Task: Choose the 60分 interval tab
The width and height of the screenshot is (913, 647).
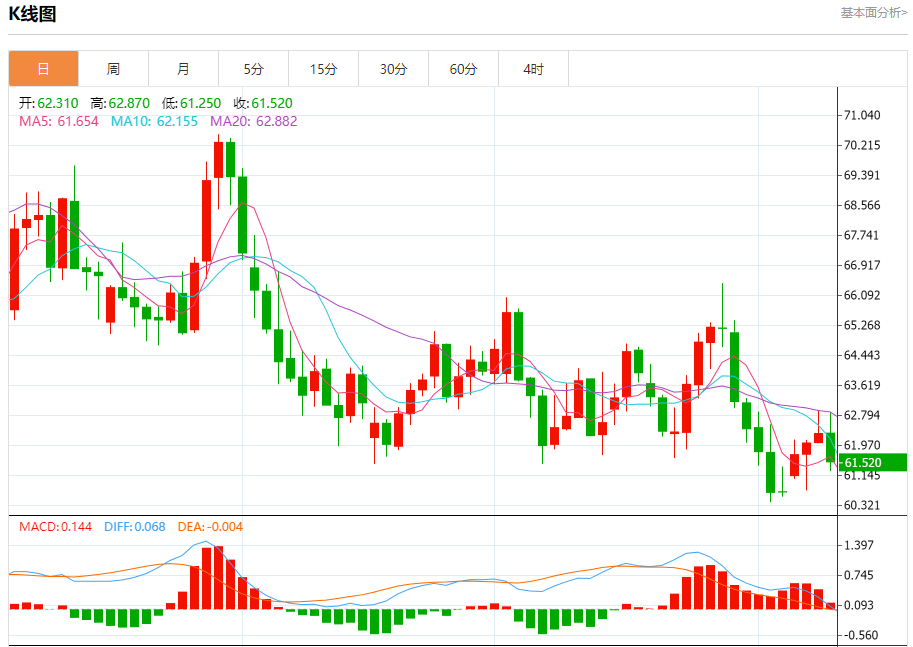Action: coord(463,69)
